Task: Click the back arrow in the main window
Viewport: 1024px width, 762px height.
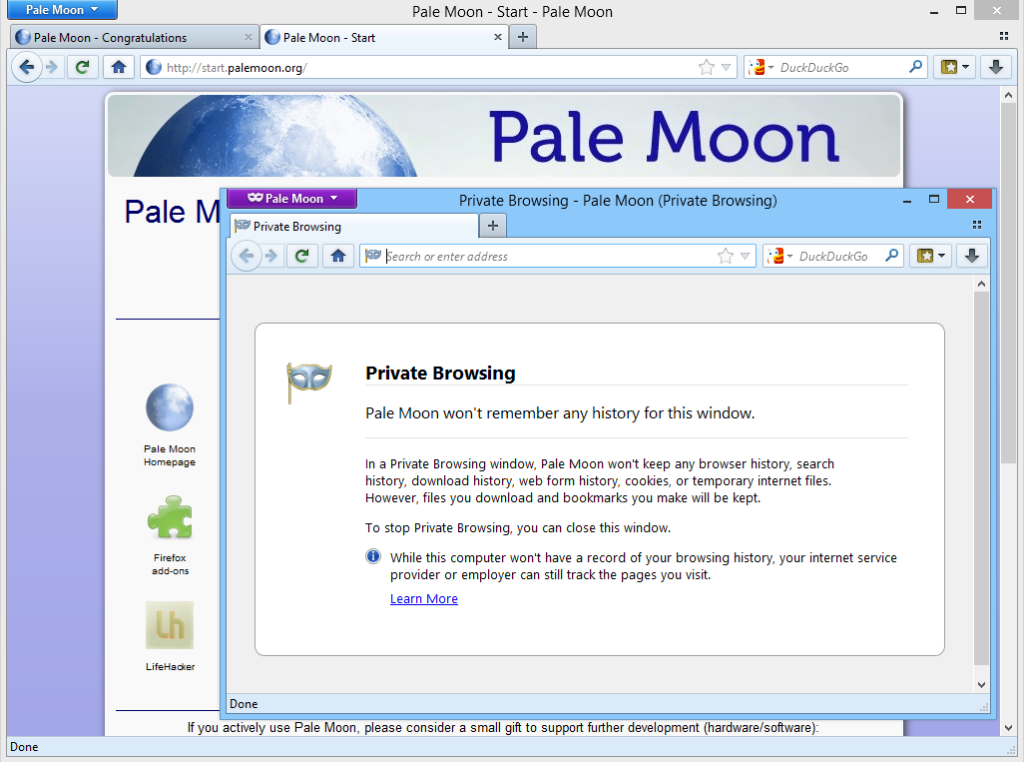Action: (x=26, y=67)
